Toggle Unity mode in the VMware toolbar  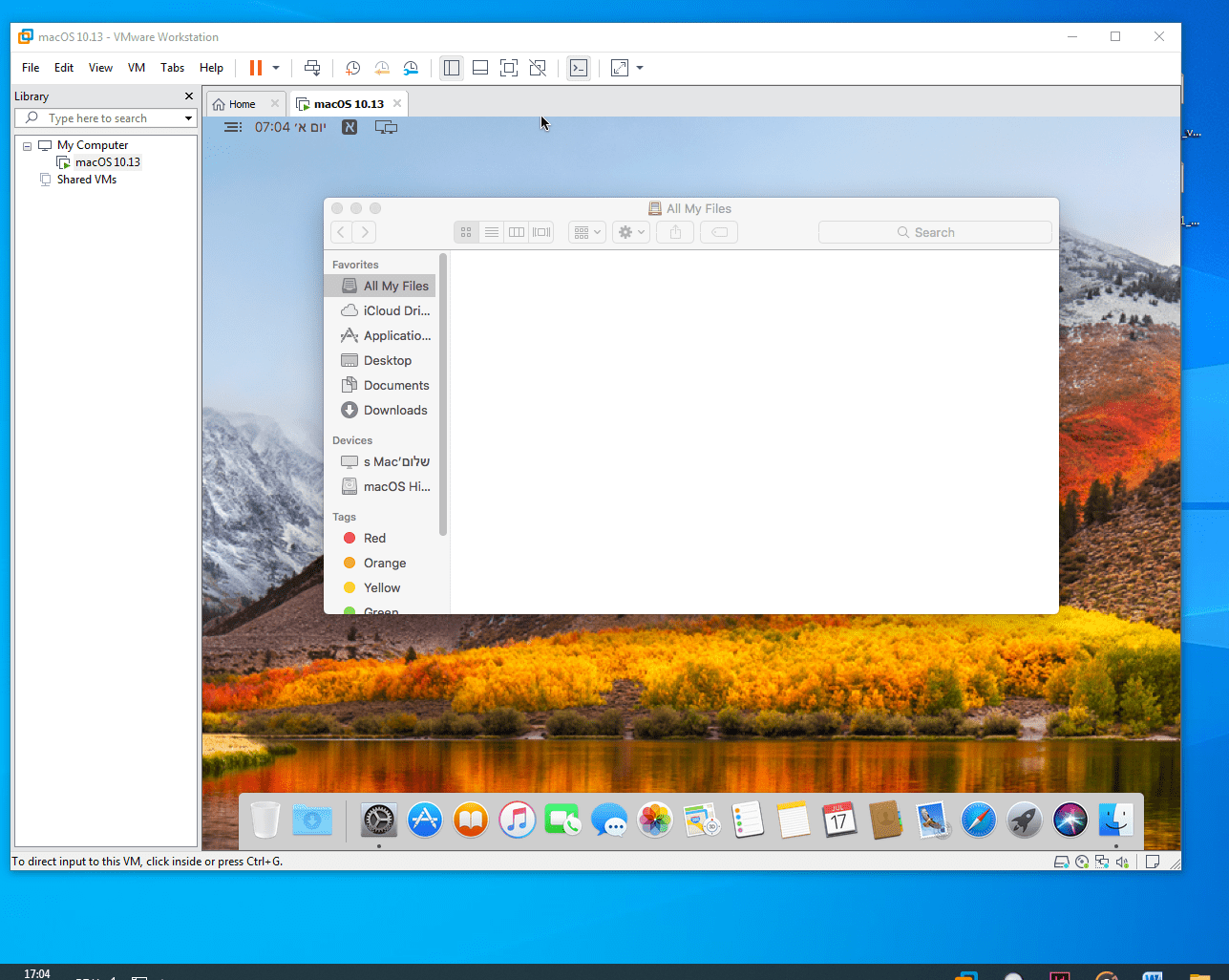click(538, 68)
